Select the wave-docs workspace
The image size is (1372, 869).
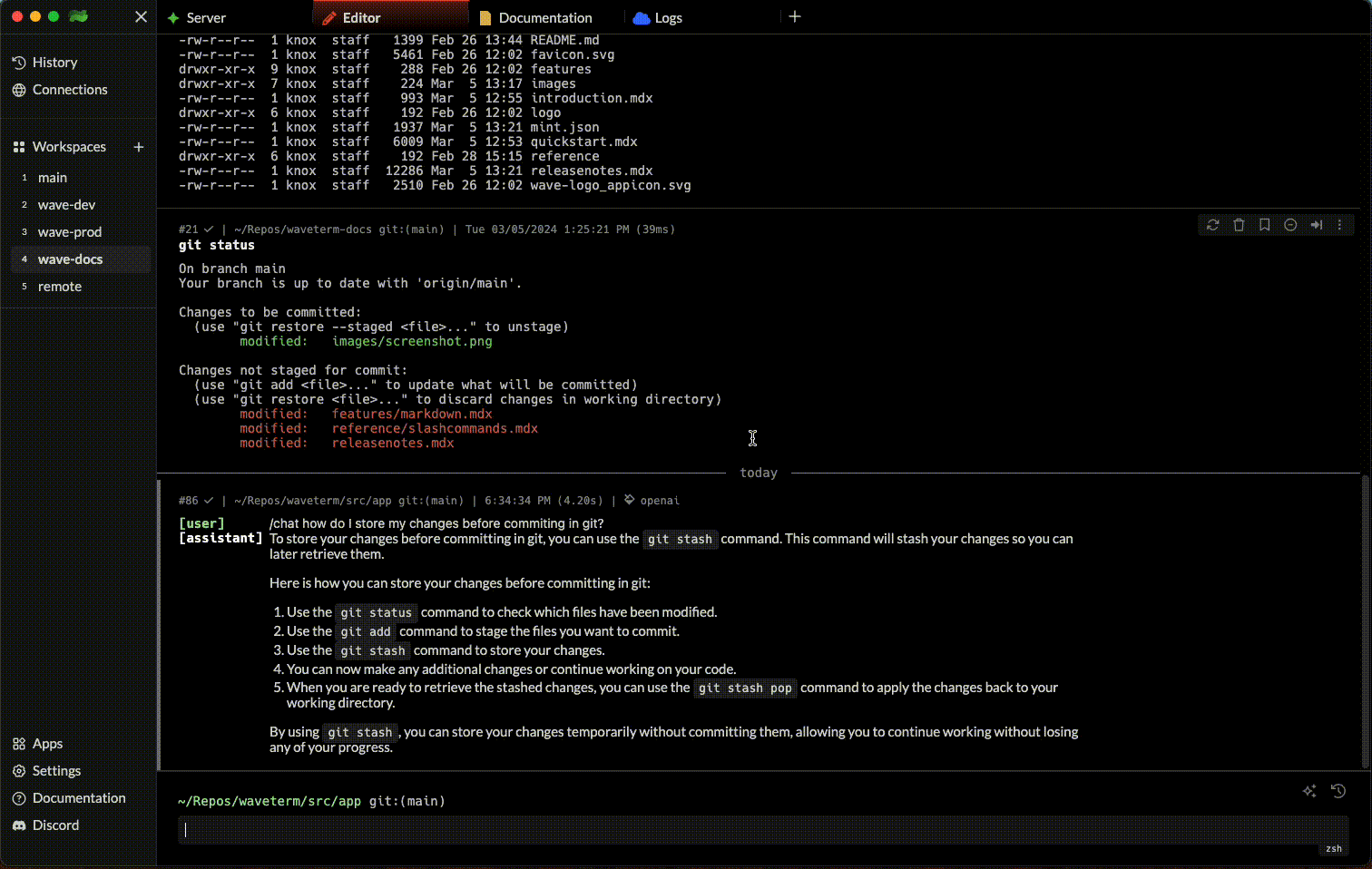[80, 259]
